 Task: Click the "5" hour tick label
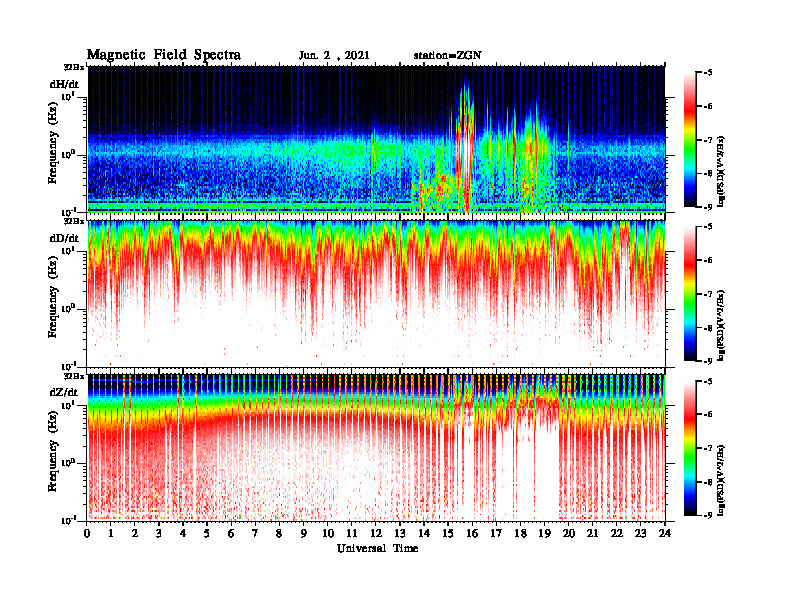(x=207, y=533)
